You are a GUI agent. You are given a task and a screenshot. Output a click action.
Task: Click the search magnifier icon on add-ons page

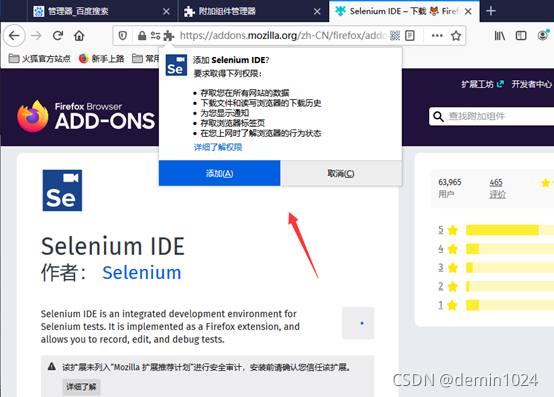click(x=438, y=117)
